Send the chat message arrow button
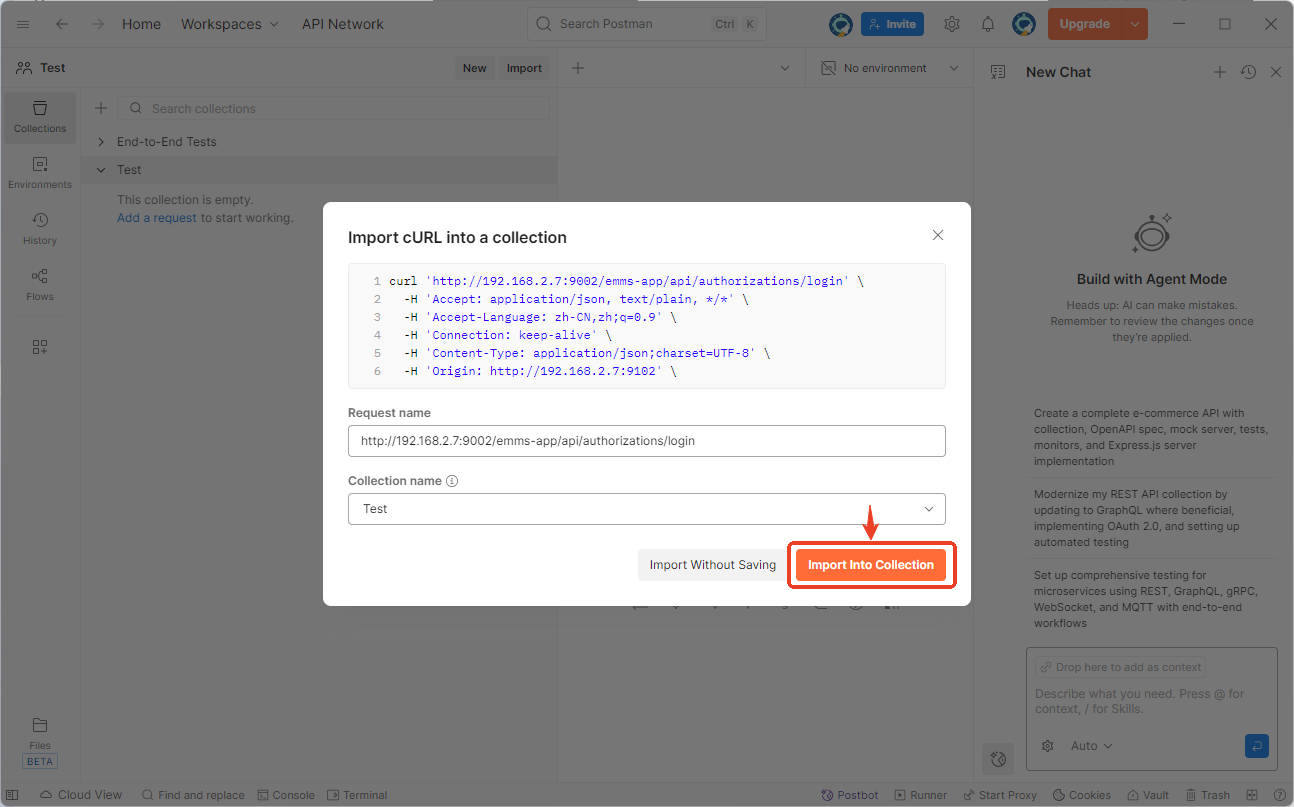 [1257, 745]
